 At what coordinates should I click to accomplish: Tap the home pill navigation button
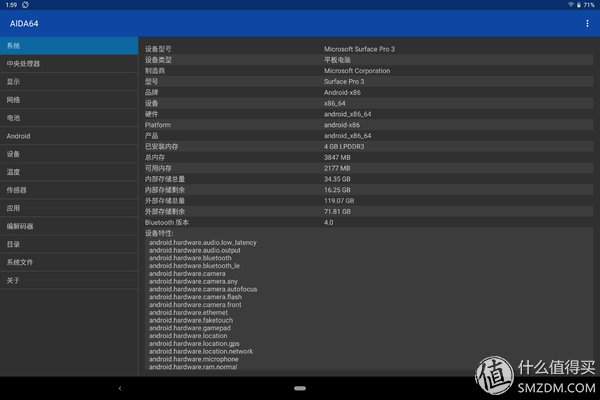coord(300,388)
